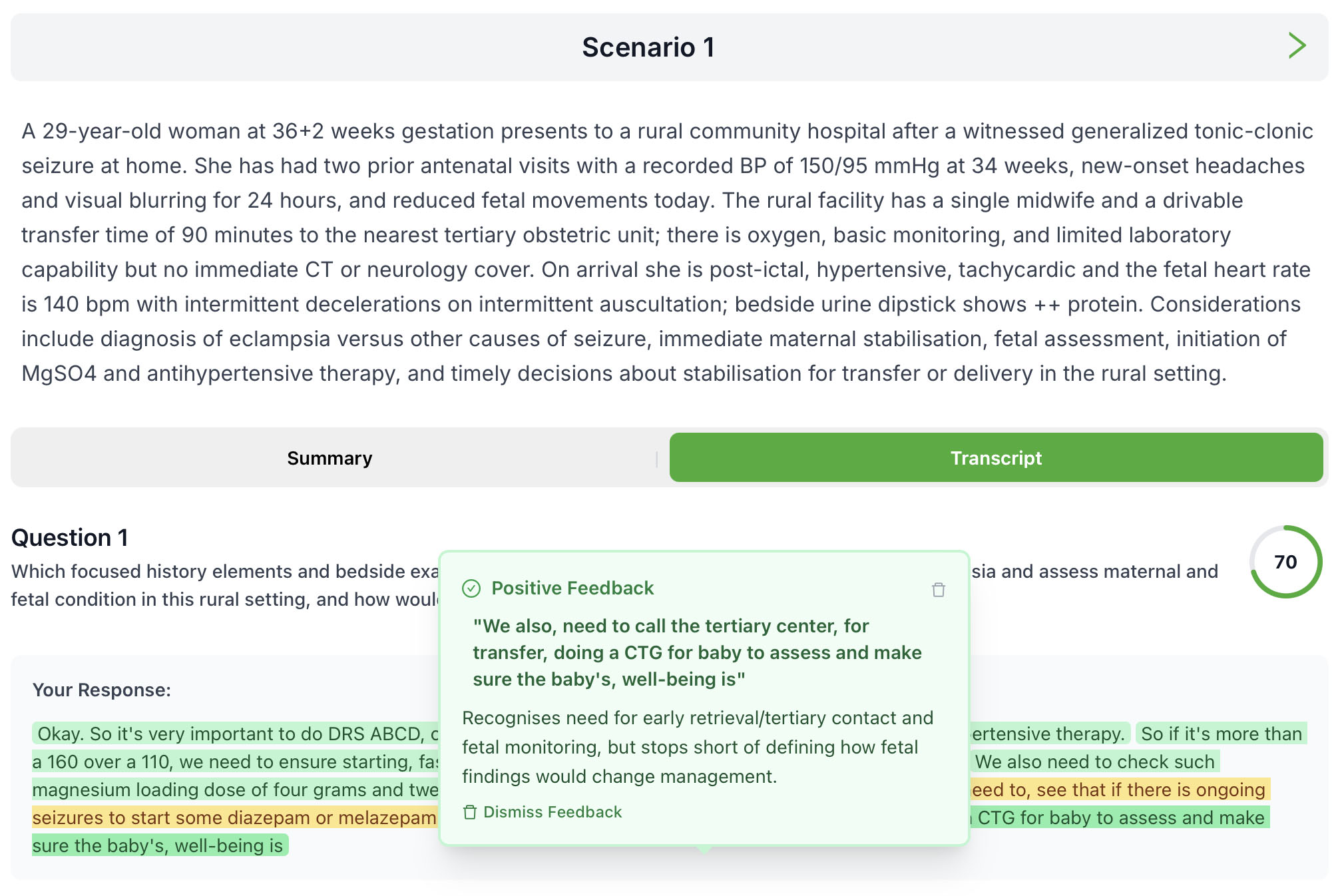Dismiss the feedback via Dismiss Feedback link
The image size is (1340, 896).
click(552, 812)
